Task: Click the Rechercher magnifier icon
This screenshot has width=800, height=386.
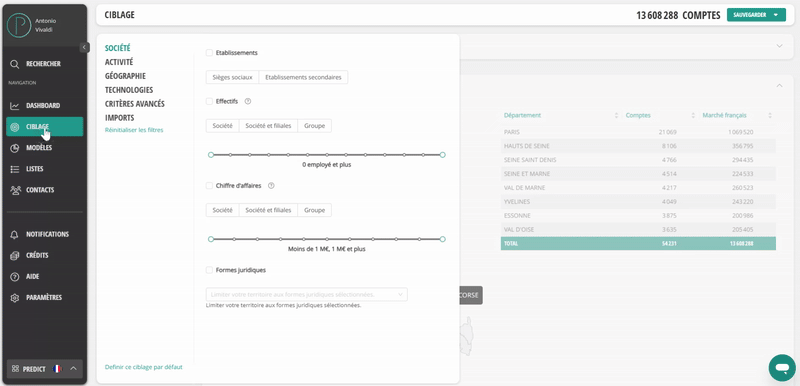Action: 14,64
